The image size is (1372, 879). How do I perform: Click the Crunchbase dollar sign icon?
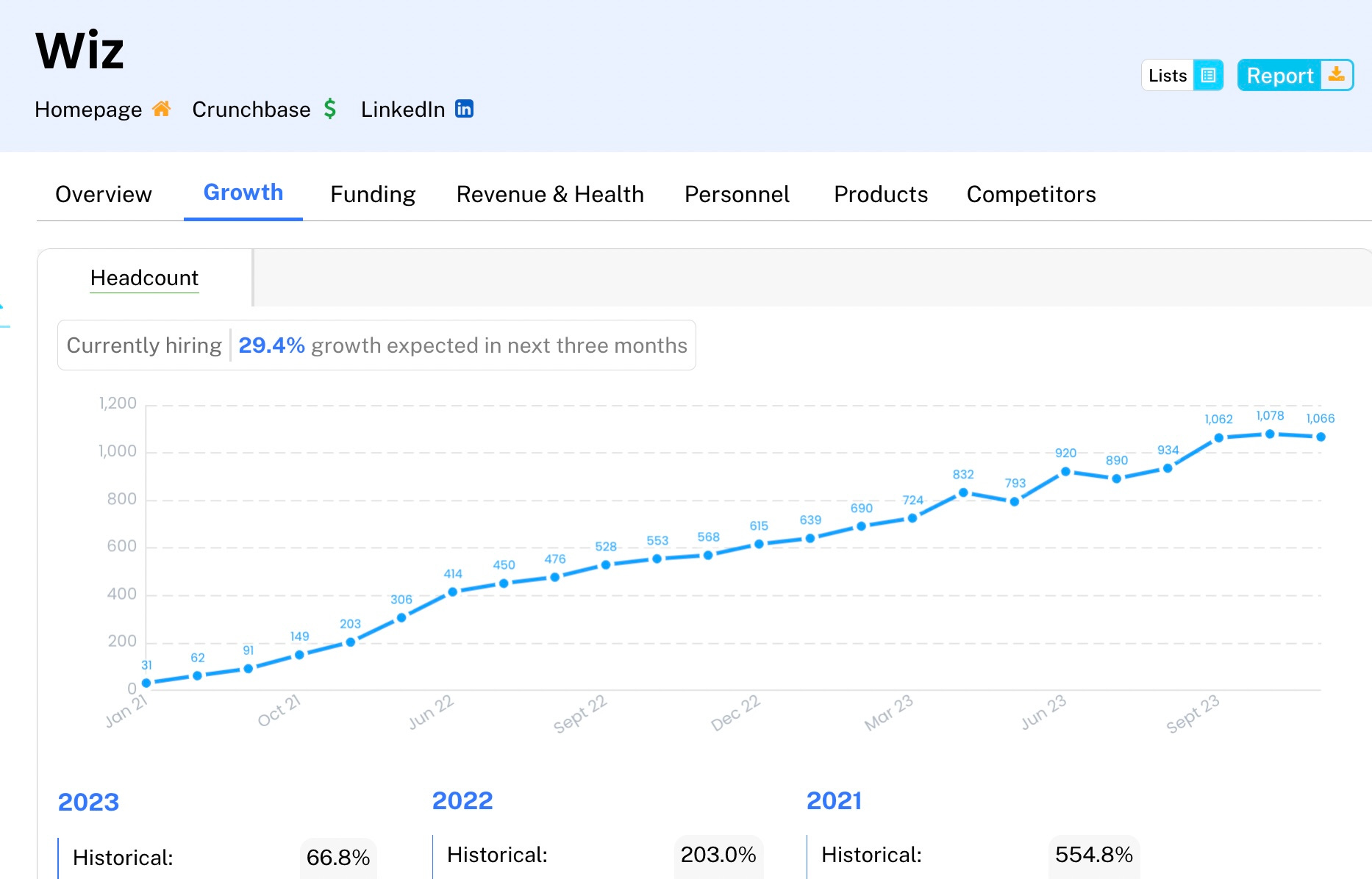[x=330, y=109]
